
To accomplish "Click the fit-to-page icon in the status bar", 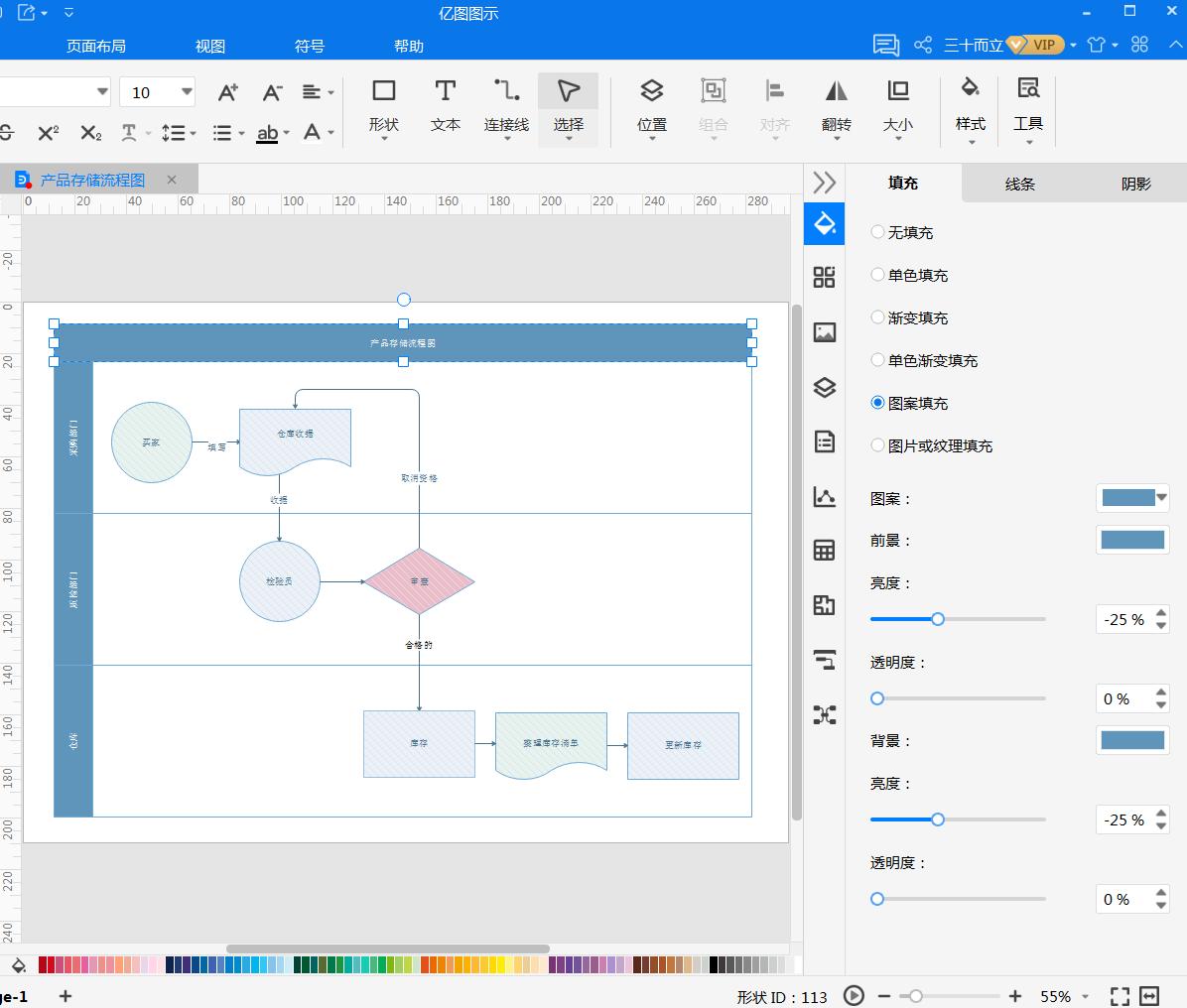I will 1120,996.
